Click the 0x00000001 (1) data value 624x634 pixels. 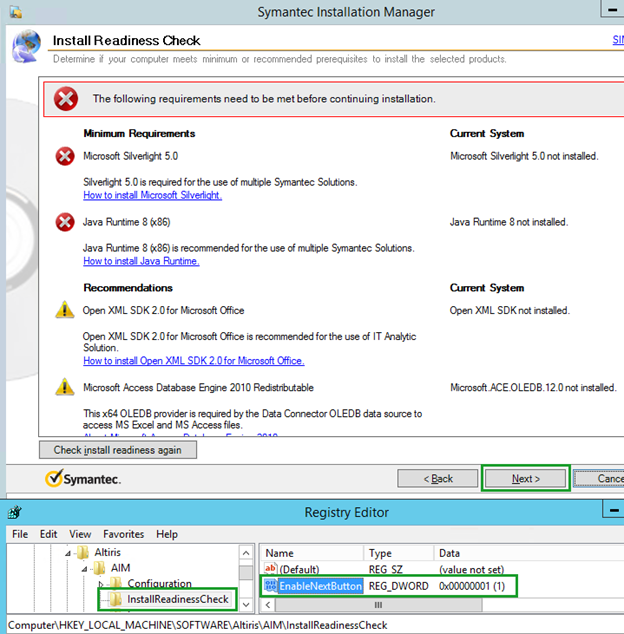[x=472, y=586]
